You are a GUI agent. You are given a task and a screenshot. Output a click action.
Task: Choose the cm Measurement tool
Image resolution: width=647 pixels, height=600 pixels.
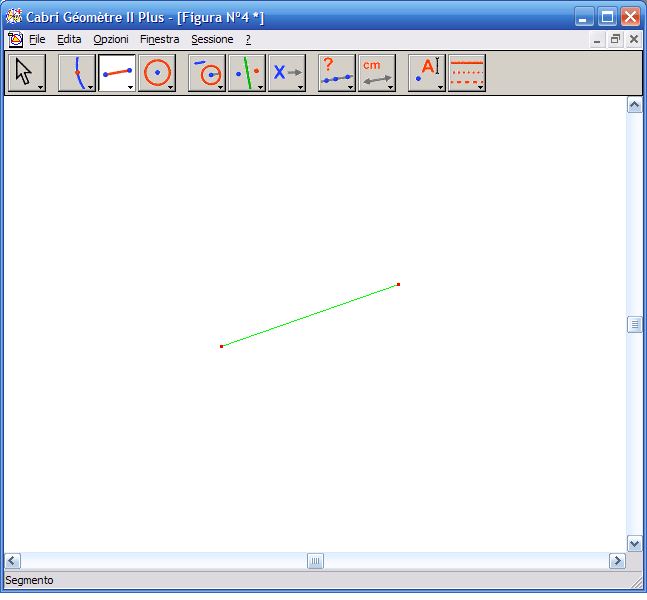(377, 73)
